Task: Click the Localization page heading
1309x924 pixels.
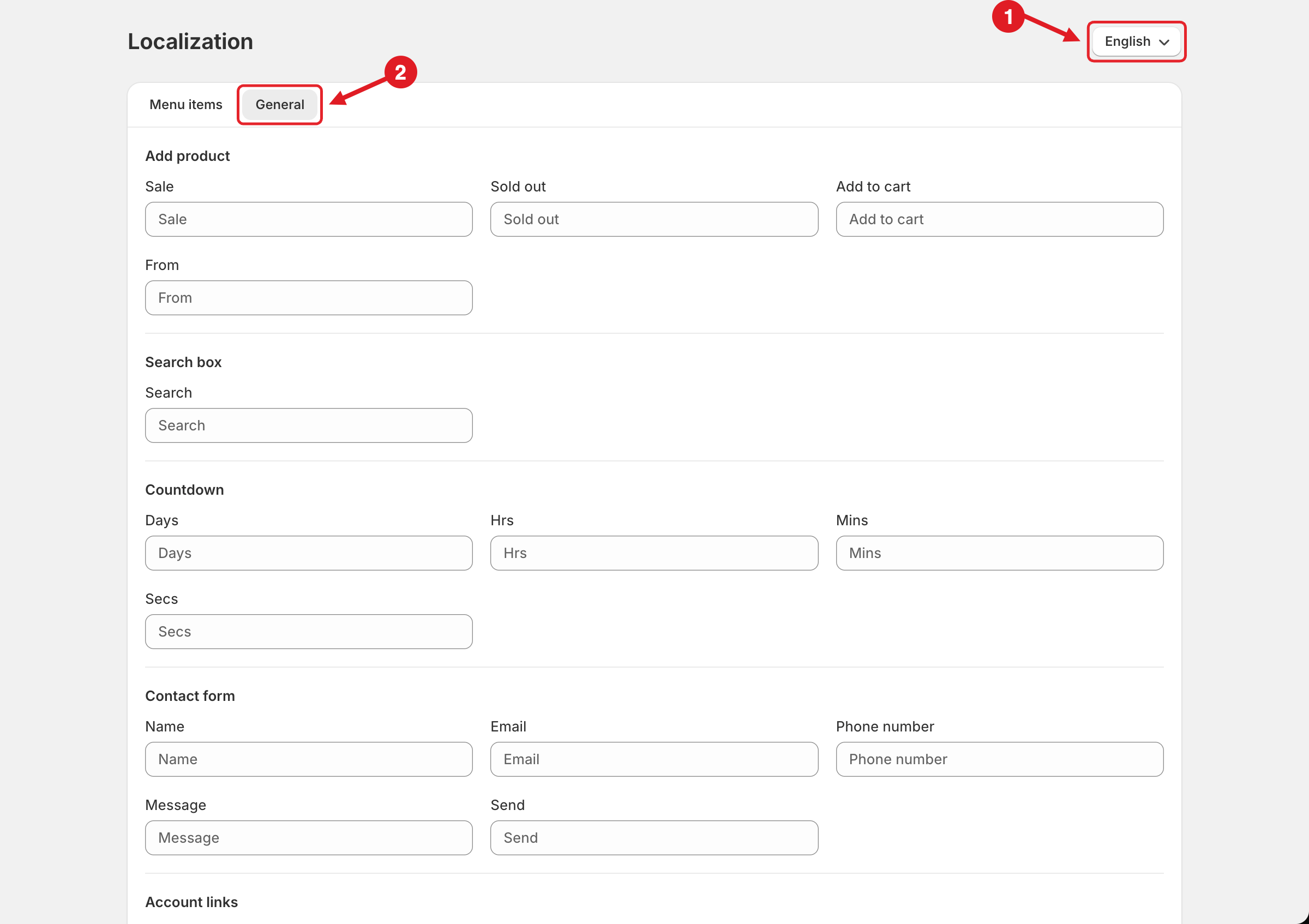Action: tap(190, 41)
